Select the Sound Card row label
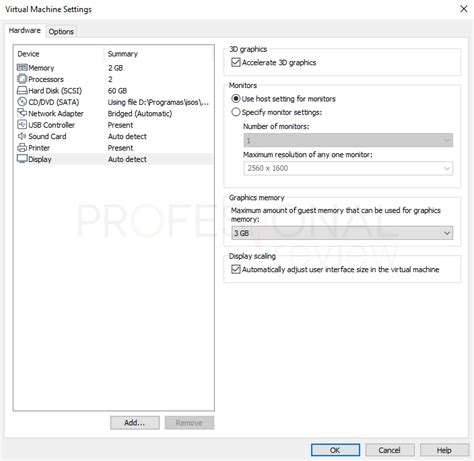The height and width of the screenshot is (461, 474). click(47, 136)
